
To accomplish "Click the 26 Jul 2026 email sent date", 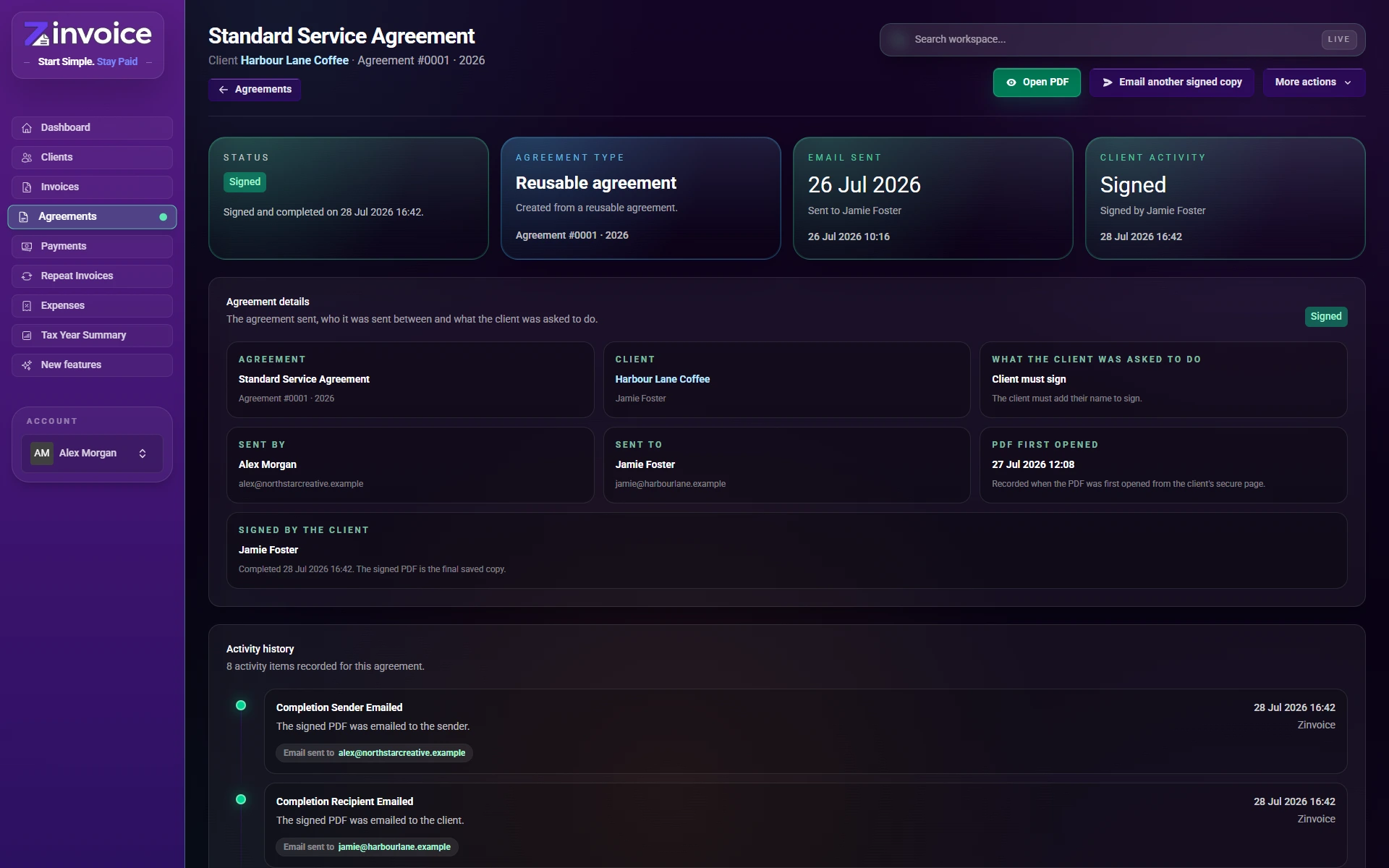I will [x=864, y=185].
